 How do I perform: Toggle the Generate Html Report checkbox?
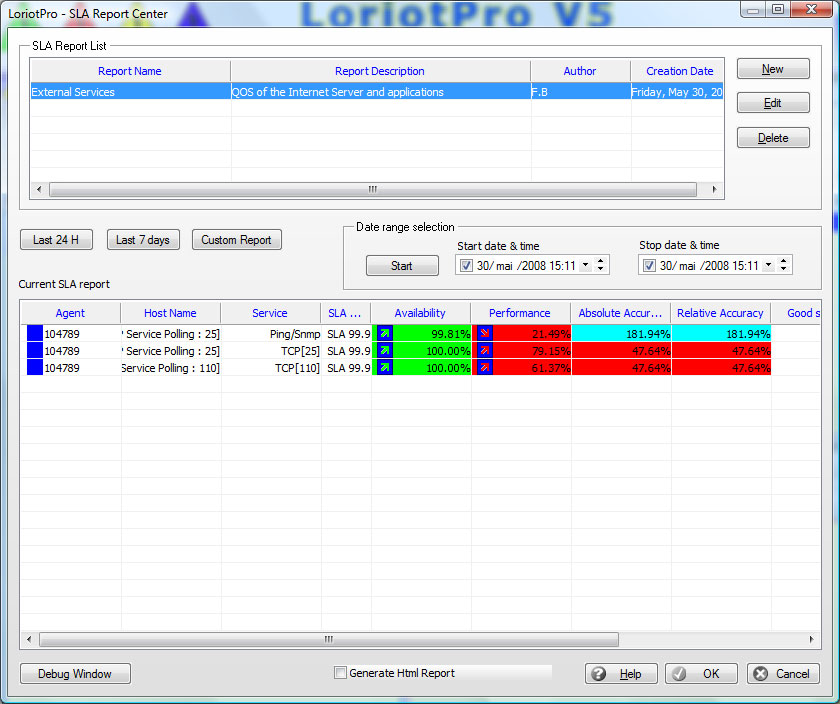coord(340,673)
